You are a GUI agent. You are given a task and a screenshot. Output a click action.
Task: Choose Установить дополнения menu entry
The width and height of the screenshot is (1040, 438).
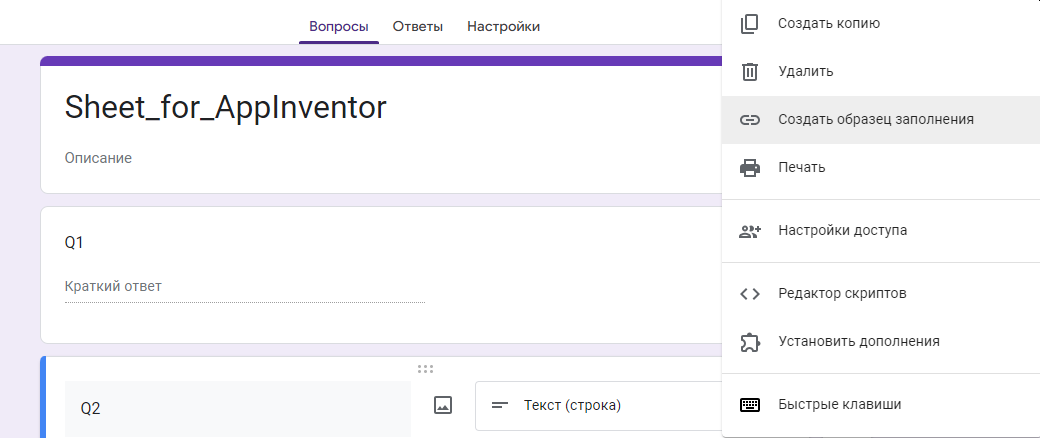[x=858, y=341]
